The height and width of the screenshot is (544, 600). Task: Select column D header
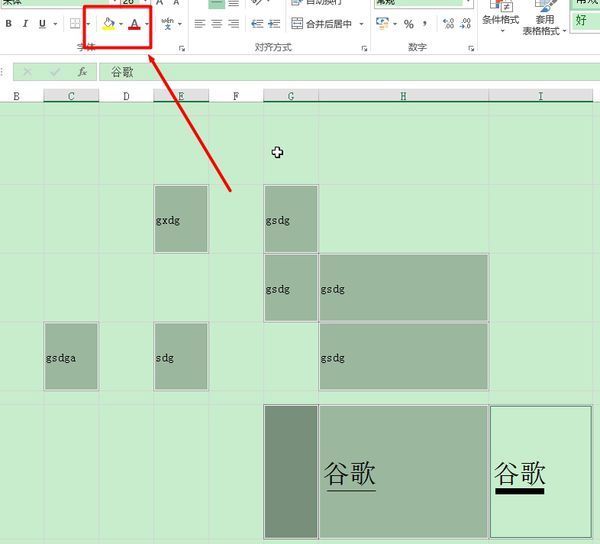pyautogui.click(x=126, y=96)
